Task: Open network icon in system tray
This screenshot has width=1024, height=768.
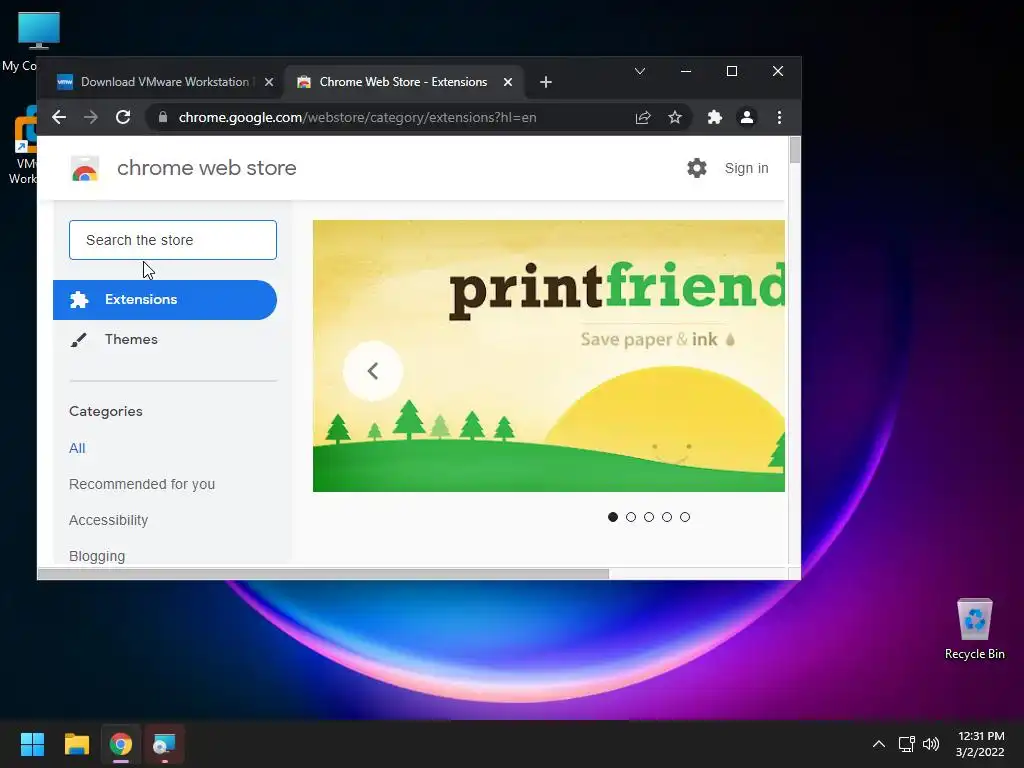Action: (x=906, y=744)
